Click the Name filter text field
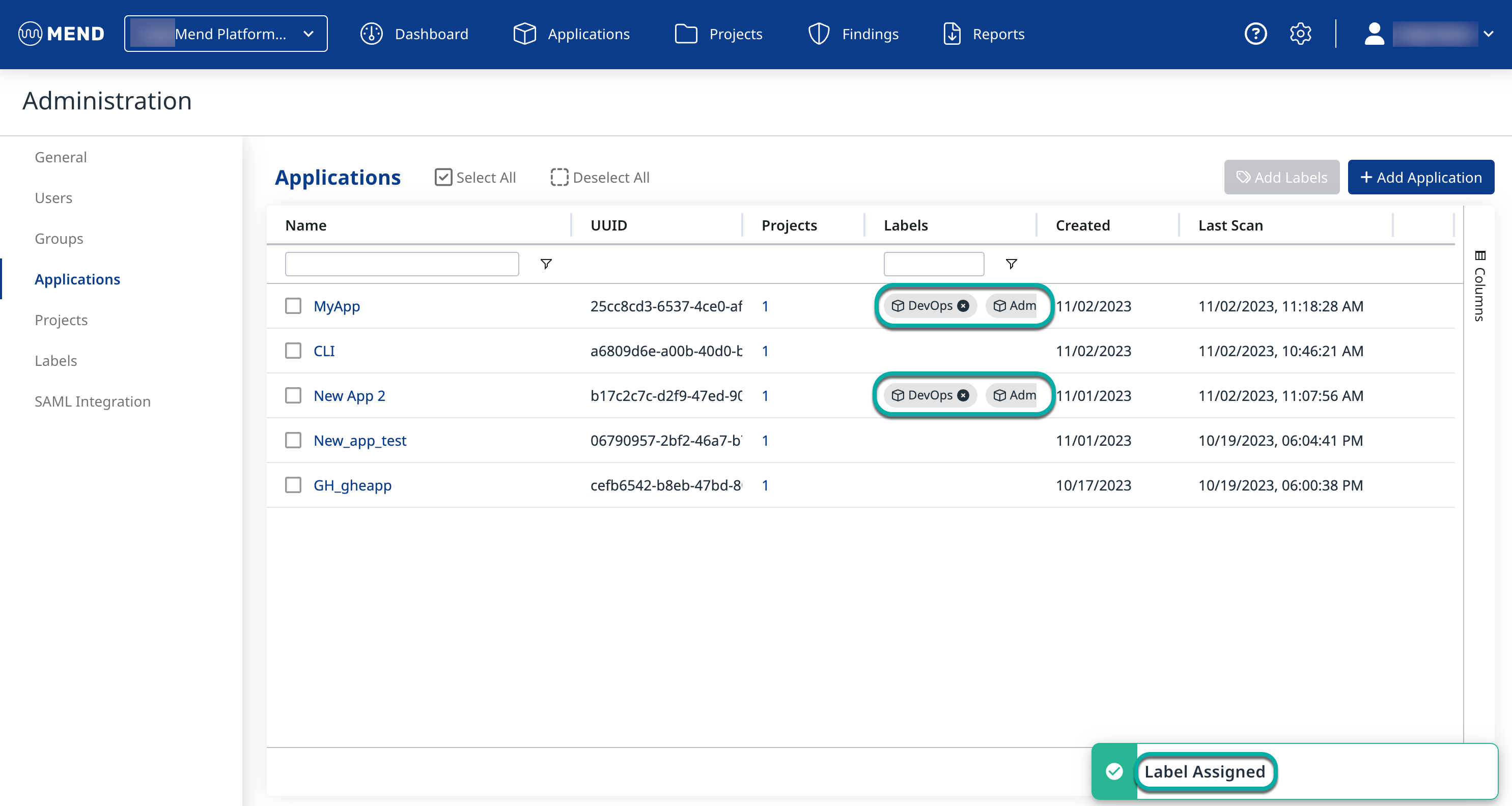The width and height of the screenshot is (1512, 806). point(402,264)
